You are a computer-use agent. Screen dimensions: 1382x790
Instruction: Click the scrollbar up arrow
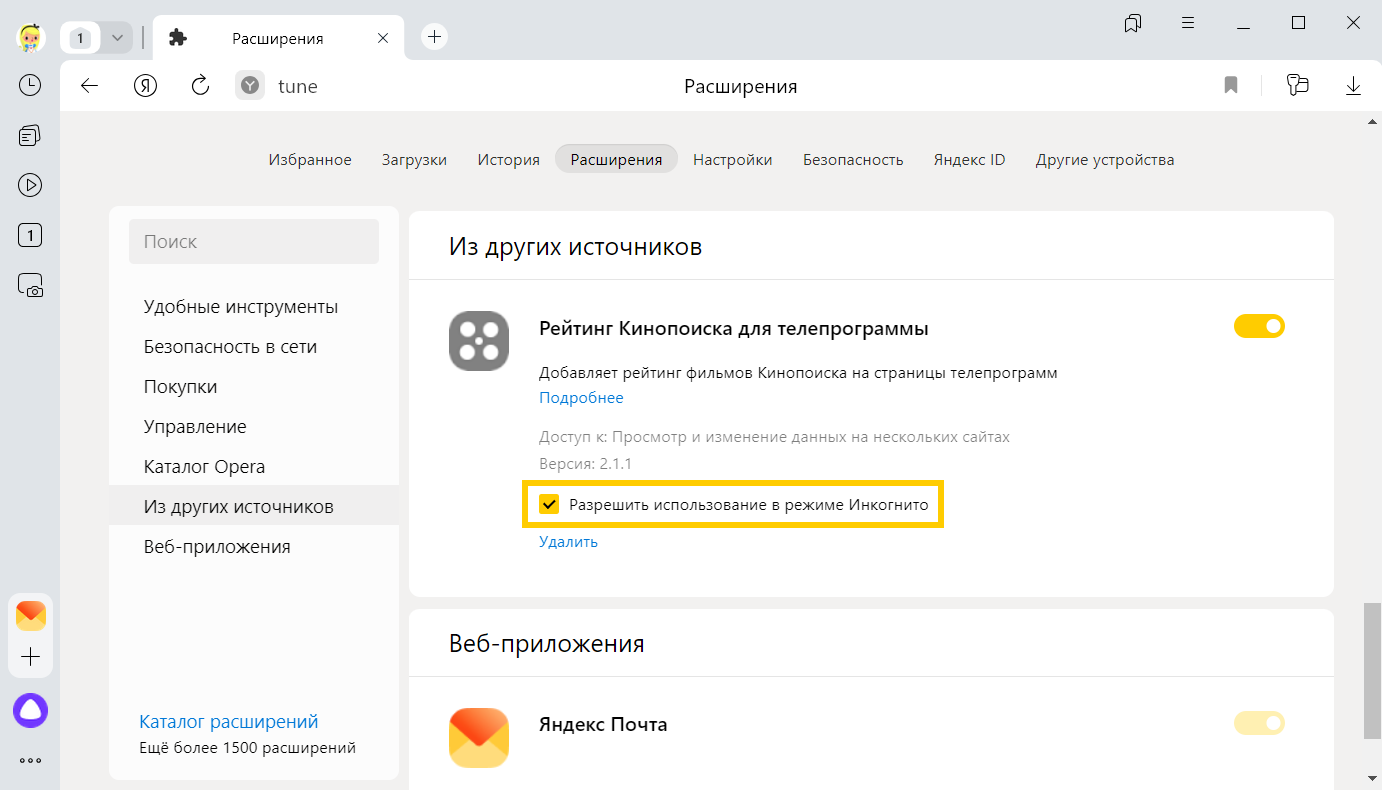coord(1372,122)
